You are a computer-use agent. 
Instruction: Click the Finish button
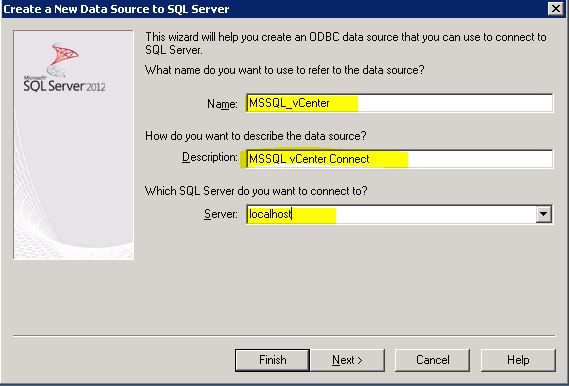tap(272, 360)
